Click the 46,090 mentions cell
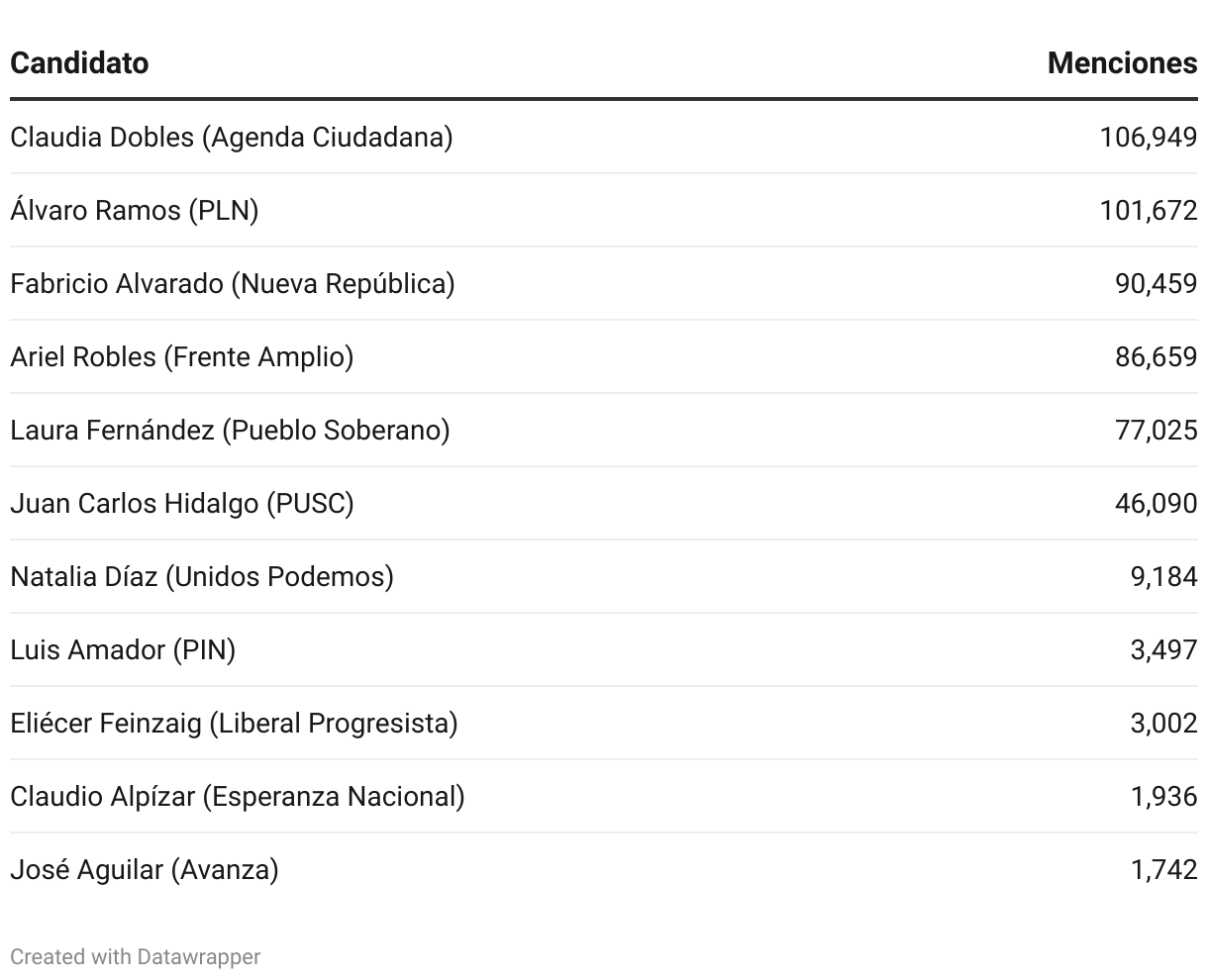The image size is (1208, 980). (1156, 503)
